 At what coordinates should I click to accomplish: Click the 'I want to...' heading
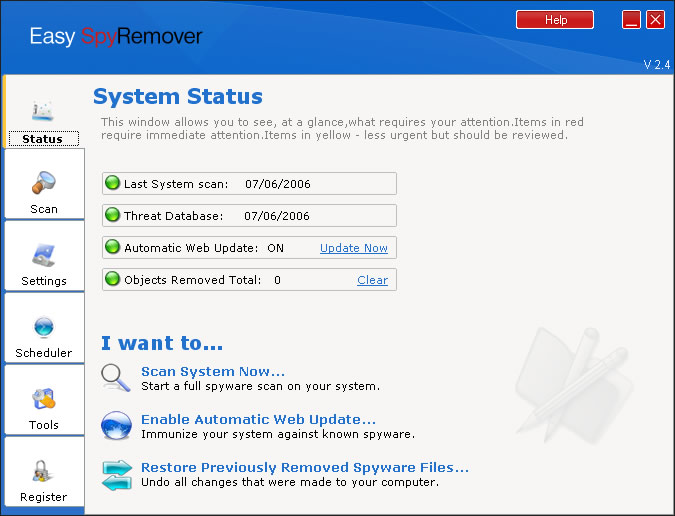[162, 343]
